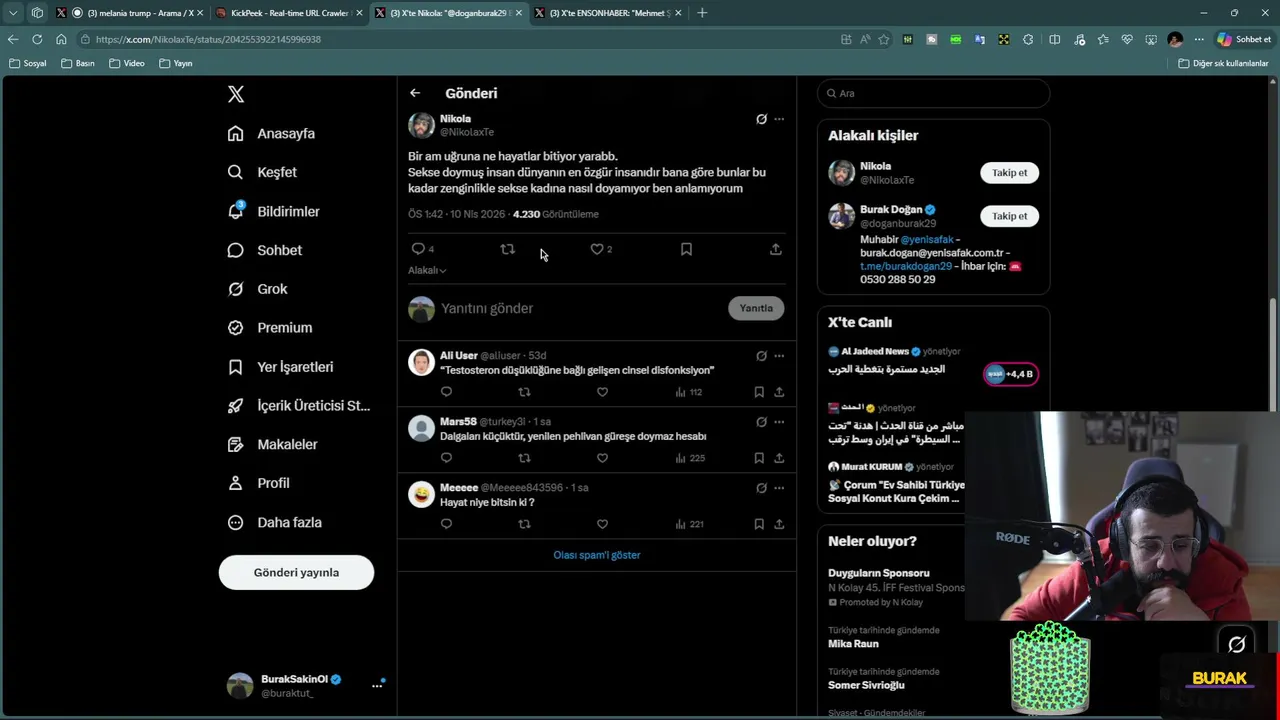Open new browser tab
This screenshot has height=720, width=1280.
[x=702, y=13]
